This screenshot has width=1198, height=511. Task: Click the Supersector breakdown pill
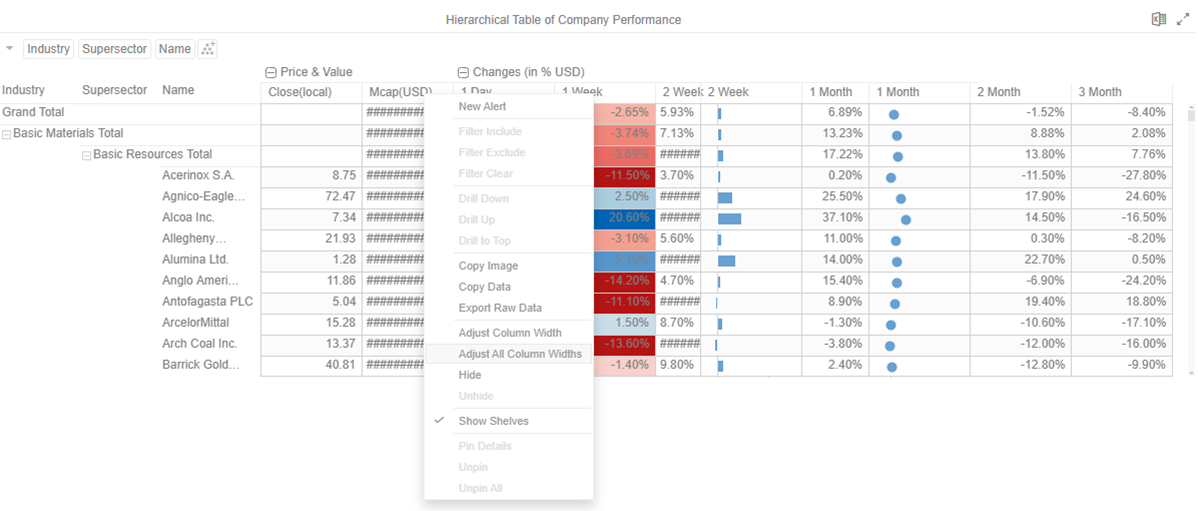tap(115, 49)
